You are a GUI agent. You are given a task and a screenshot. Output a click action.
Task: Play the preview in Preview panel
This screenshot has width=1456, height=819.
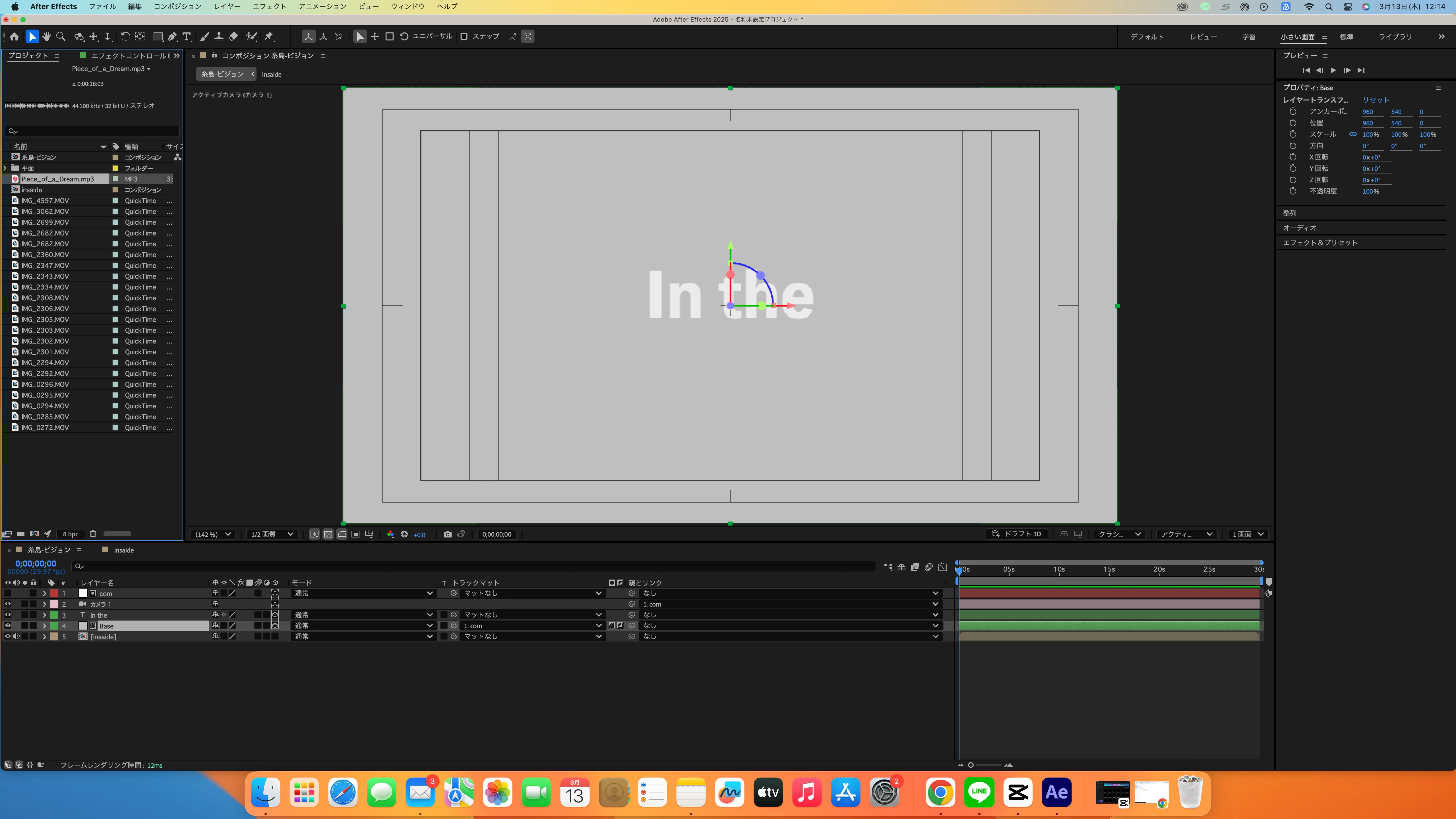(1333, 70)
